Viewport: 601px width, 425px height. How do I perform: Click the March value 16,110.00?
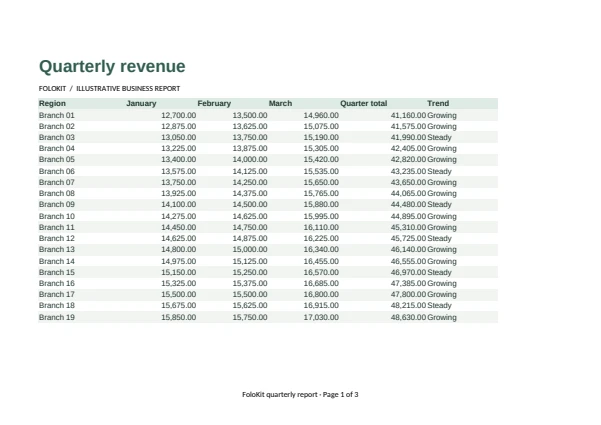click(321, 228)
